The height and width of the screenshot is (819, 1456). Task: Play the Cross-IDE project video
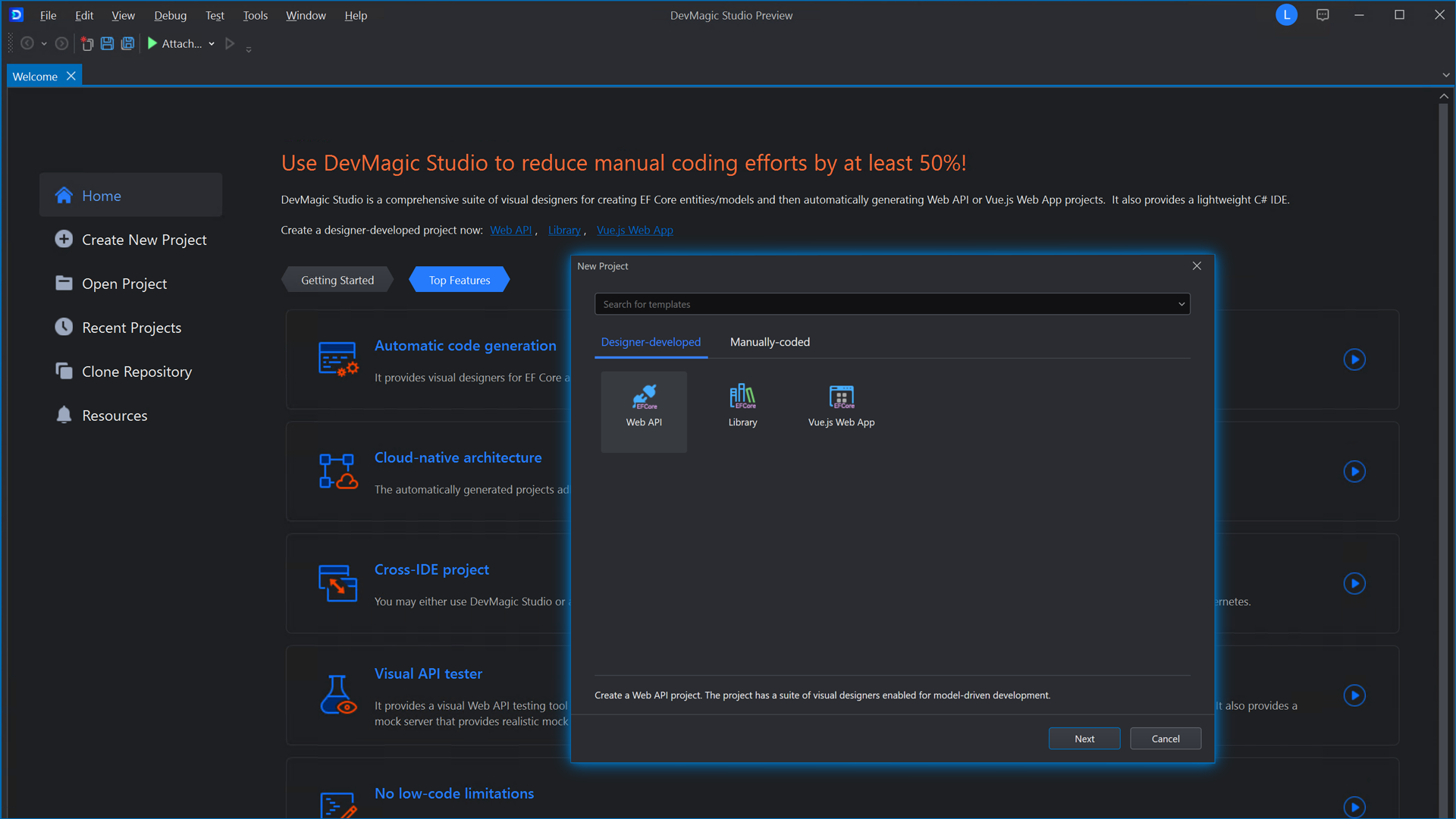point(1354,583)
